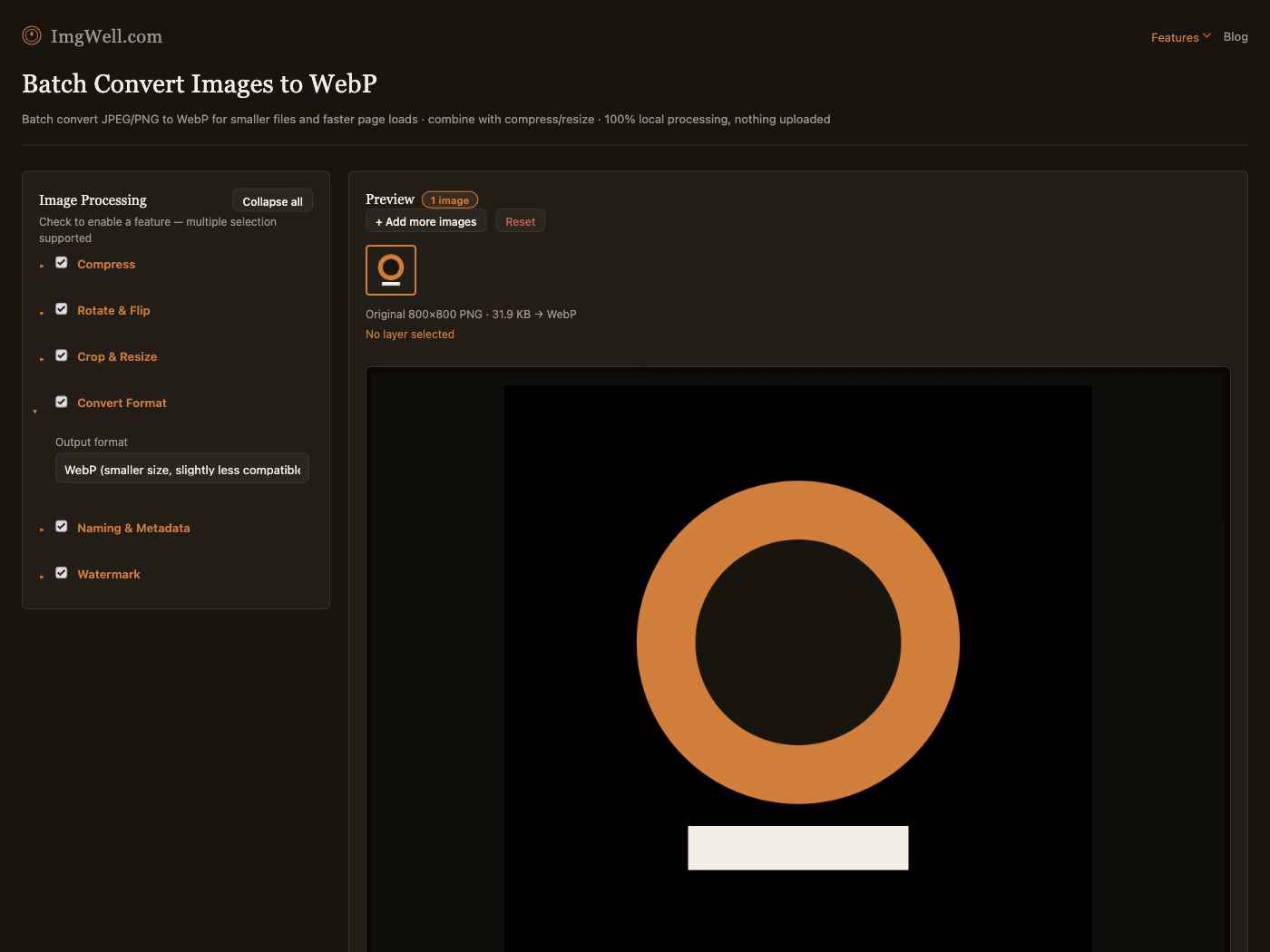Toggle the Rotate & Flip checkbox

click(62, 309)
